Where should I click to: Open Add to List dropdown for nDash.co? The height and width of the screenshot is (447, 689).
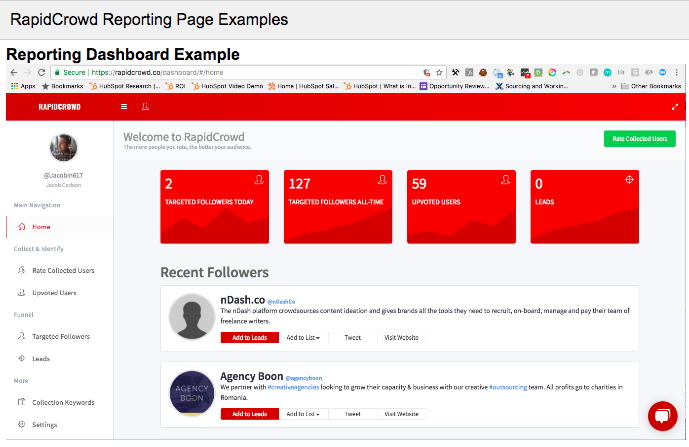coord(303,338)
